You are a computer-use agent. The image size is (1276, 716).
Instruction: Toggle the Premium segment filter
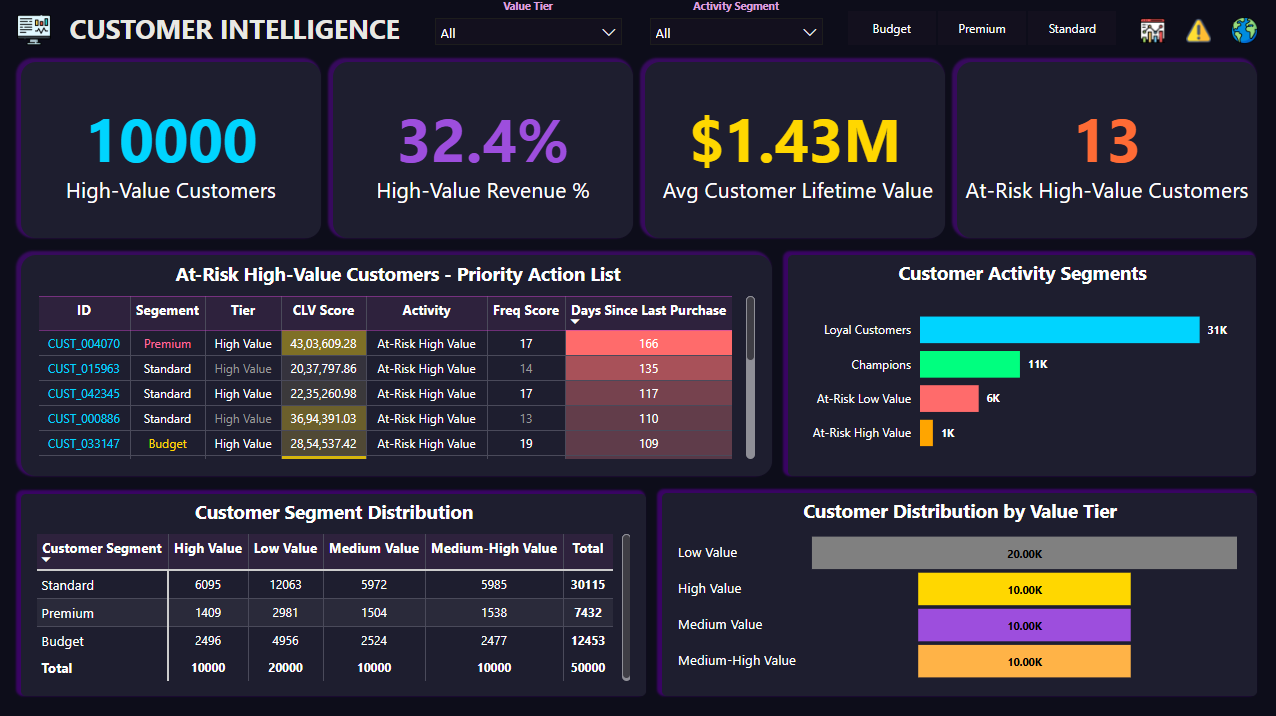[981, 29]
